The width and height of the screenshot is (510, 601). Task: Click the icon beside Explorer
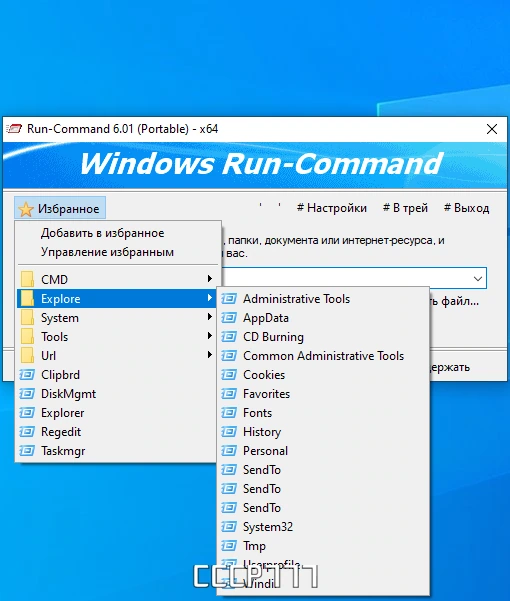click(27, 413)
